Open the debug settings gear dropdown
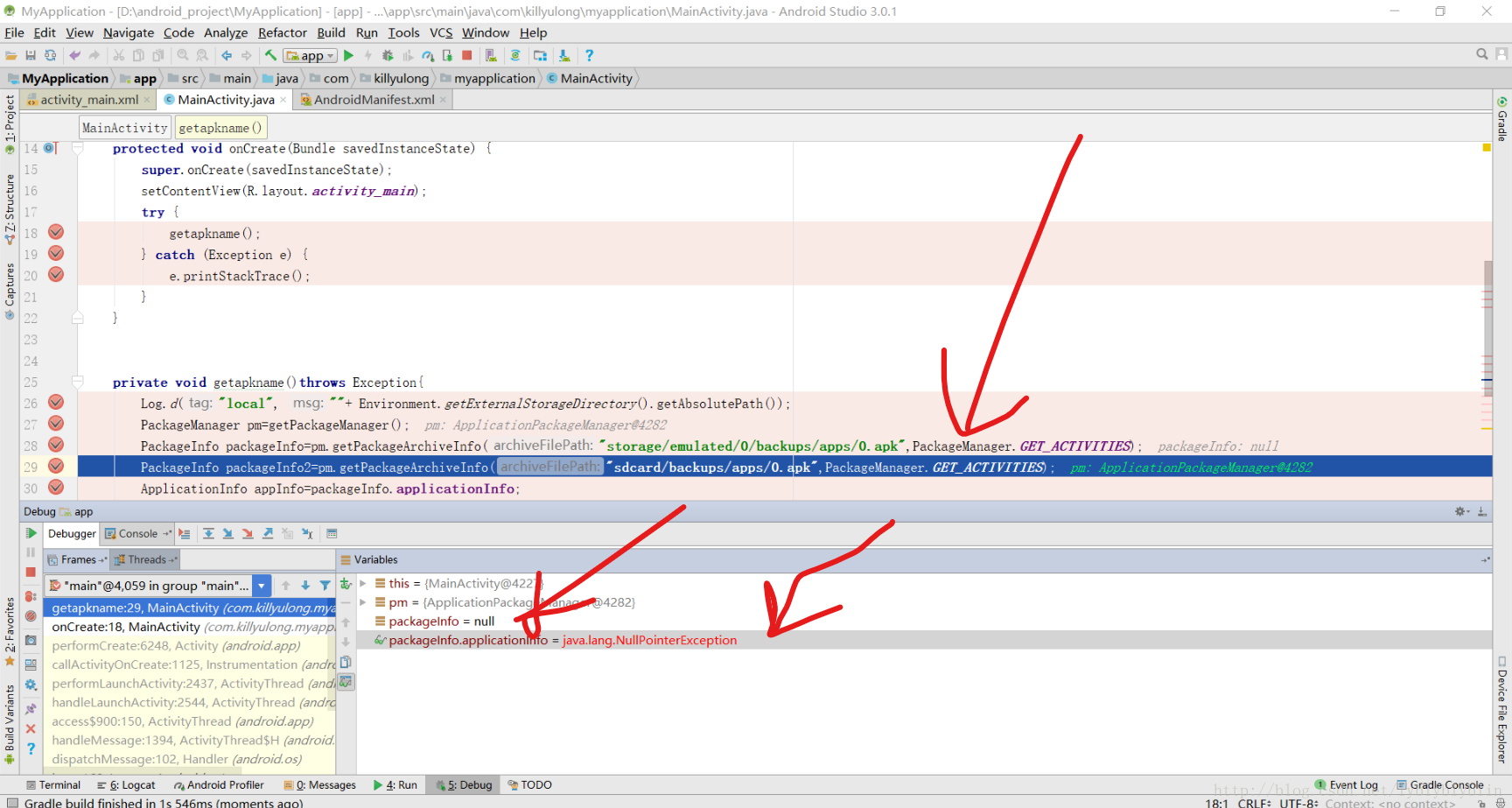 click(1461, 511)
